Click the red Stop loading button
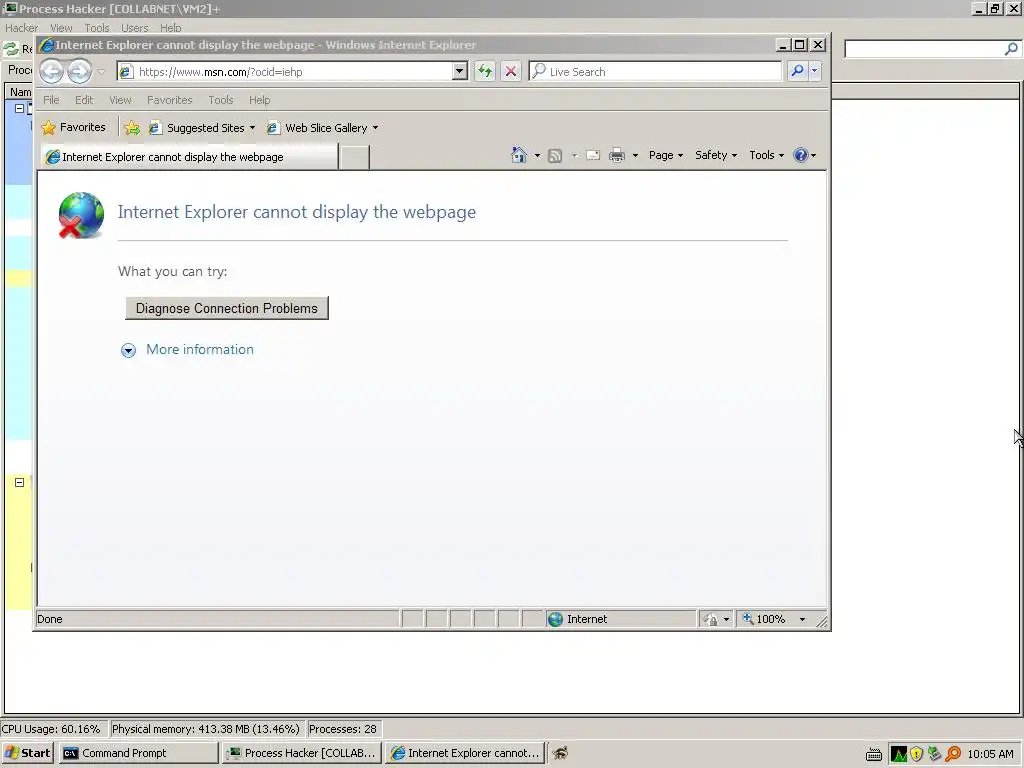Screen dimensions: 1024x768 click(511, 71)
